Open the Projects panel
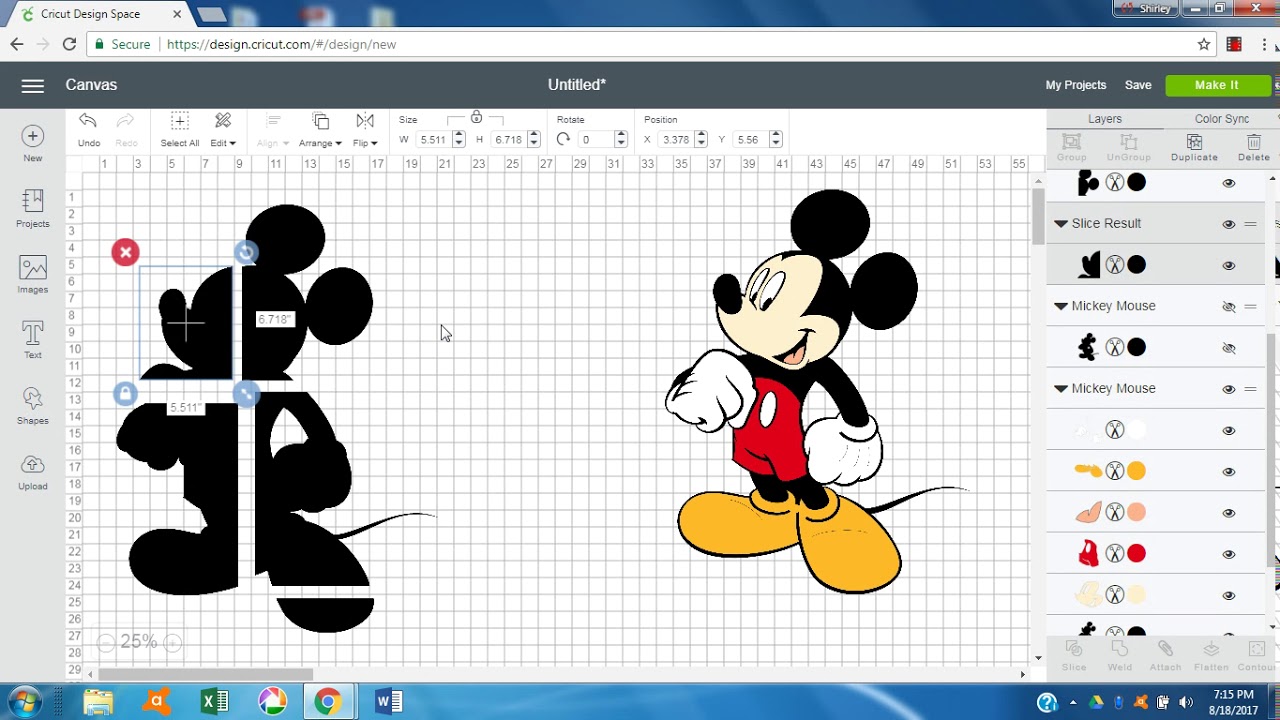The height and width of the screenshot is (720, 1280). pyautogui.click(x=32, y=201)
